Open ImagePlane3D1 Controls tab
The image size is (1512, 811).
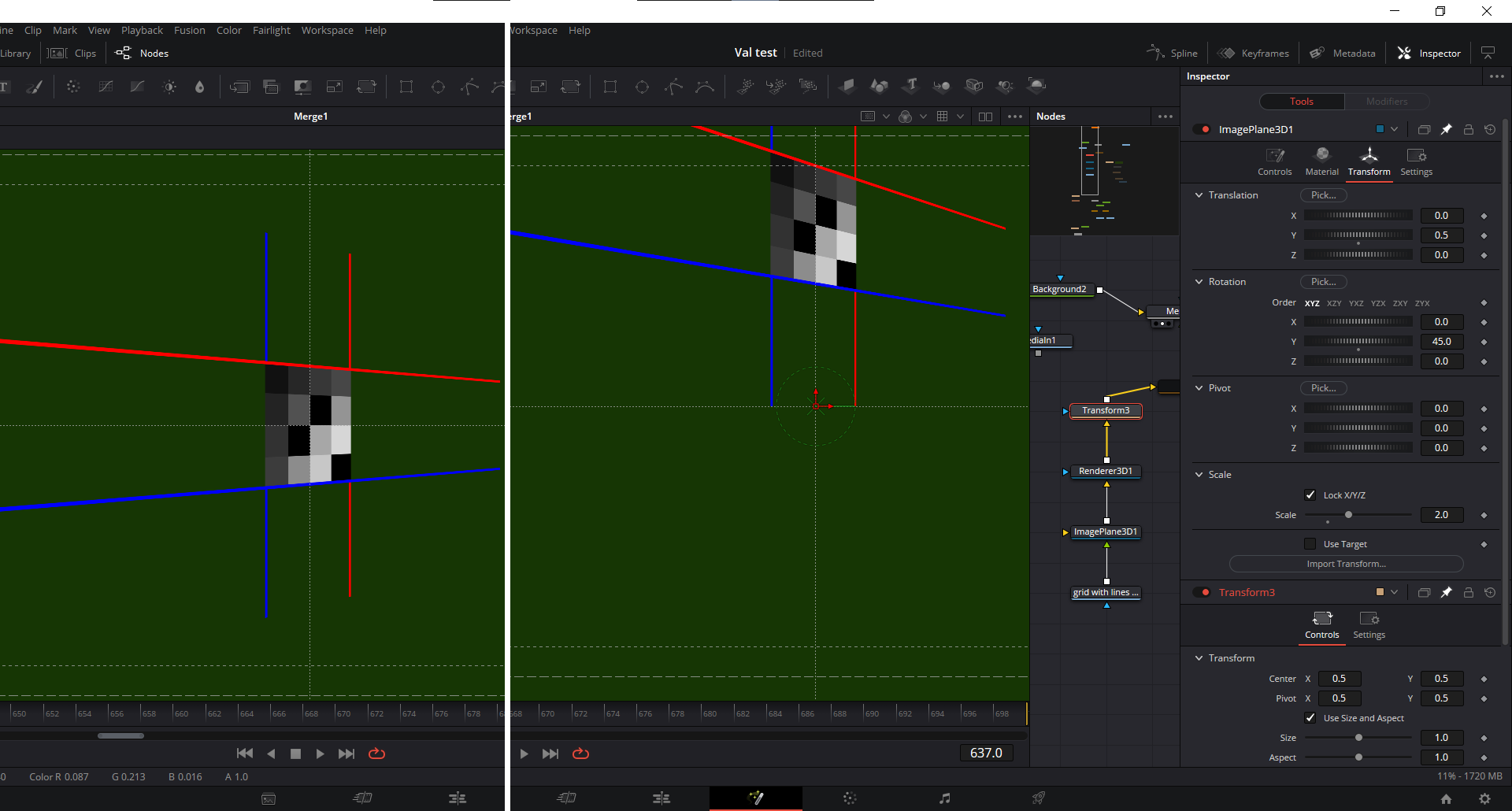point(1274,161)
